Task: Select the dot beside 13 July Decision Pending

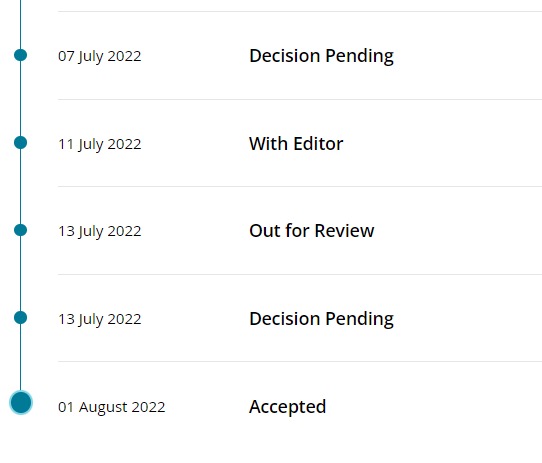Action: 20,317
